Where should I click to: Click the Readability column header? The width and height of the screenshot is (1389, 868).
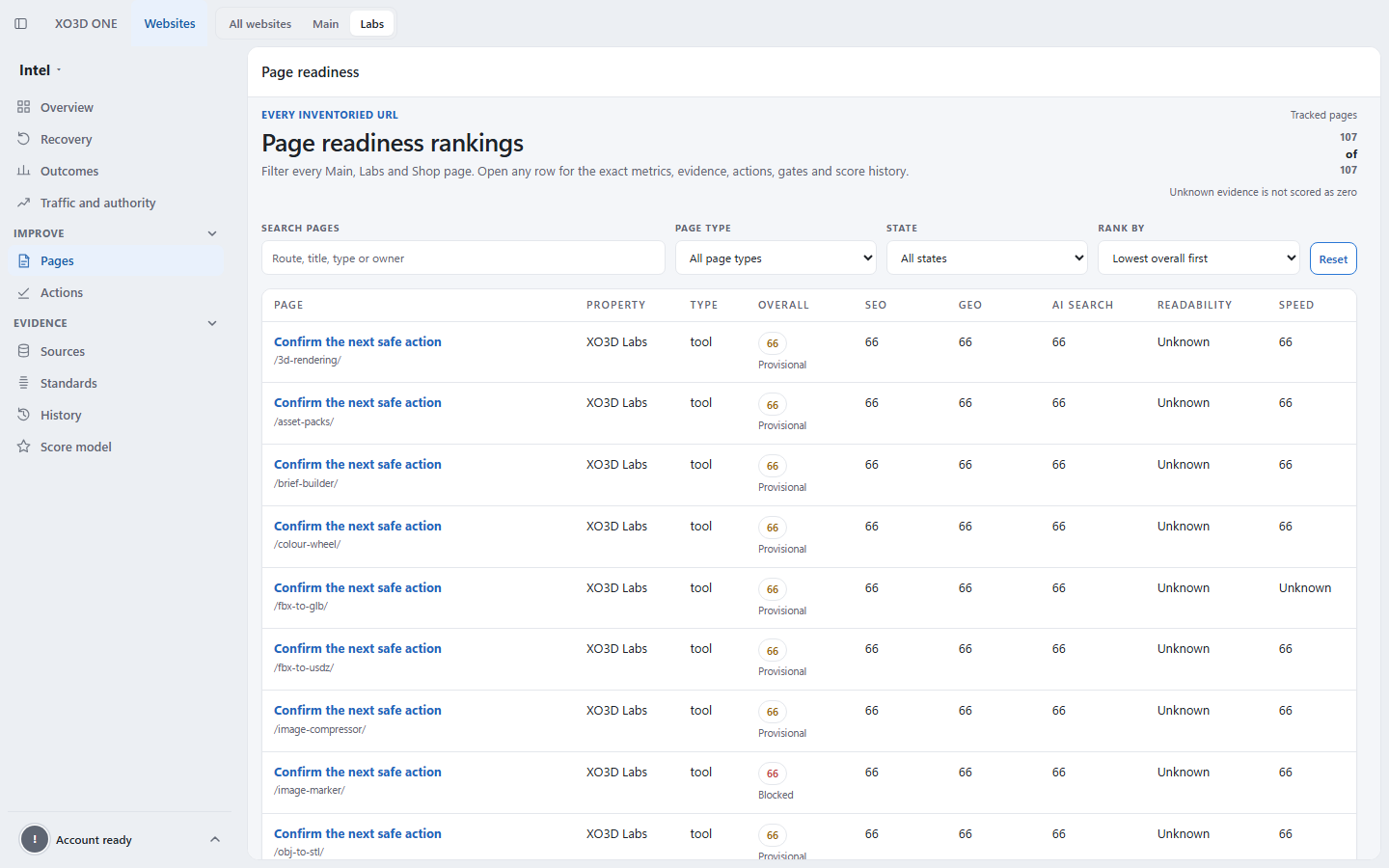(x=1194, y=305)
